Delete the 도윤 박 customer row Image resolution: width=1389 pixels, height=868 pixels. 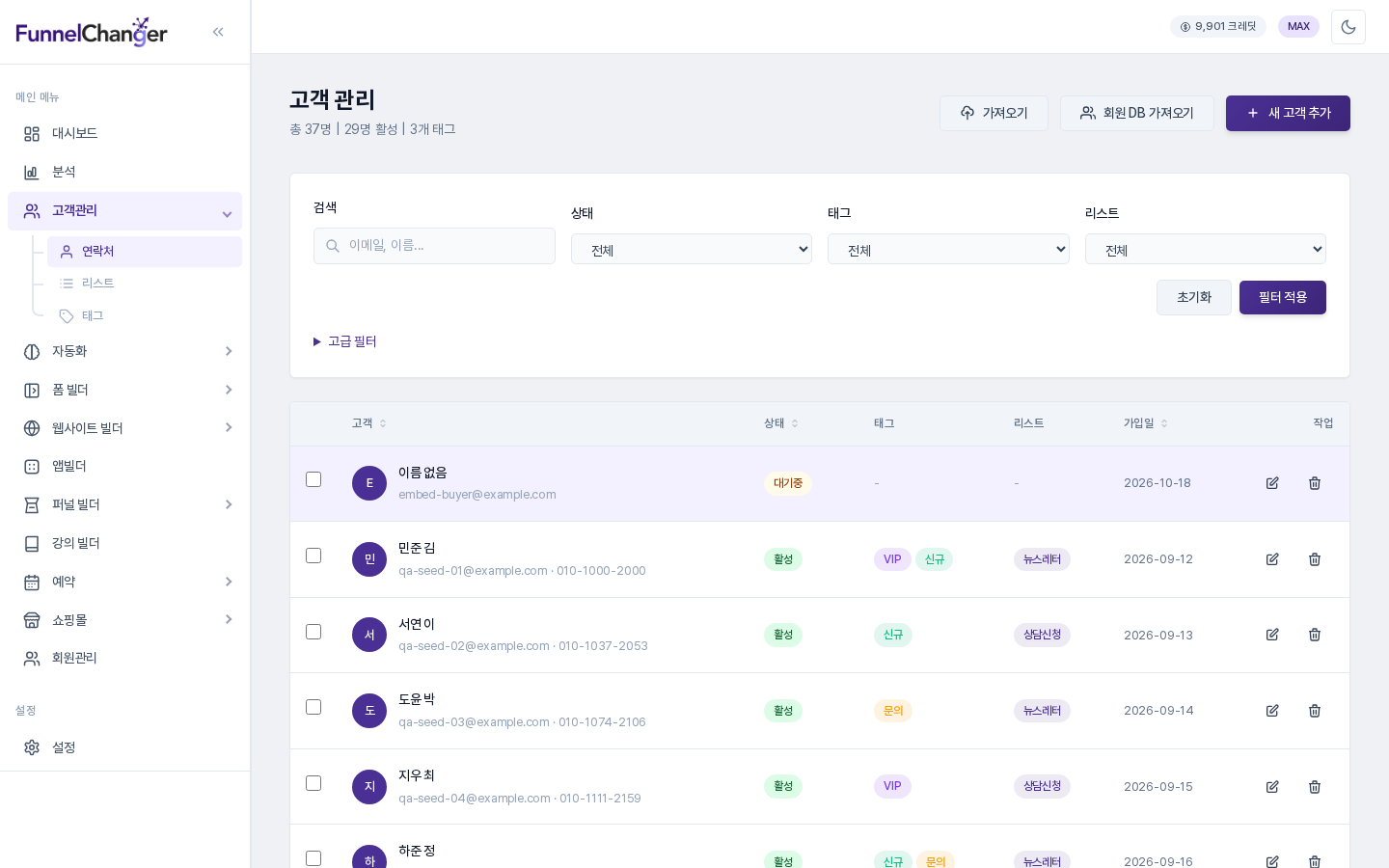1315,711
